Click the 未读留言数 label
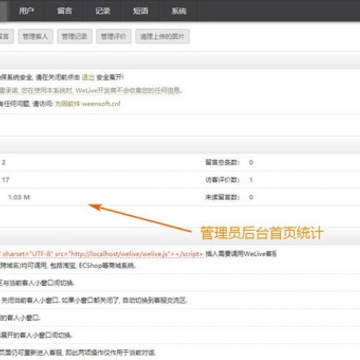360x360 pixels. point(222,197)
